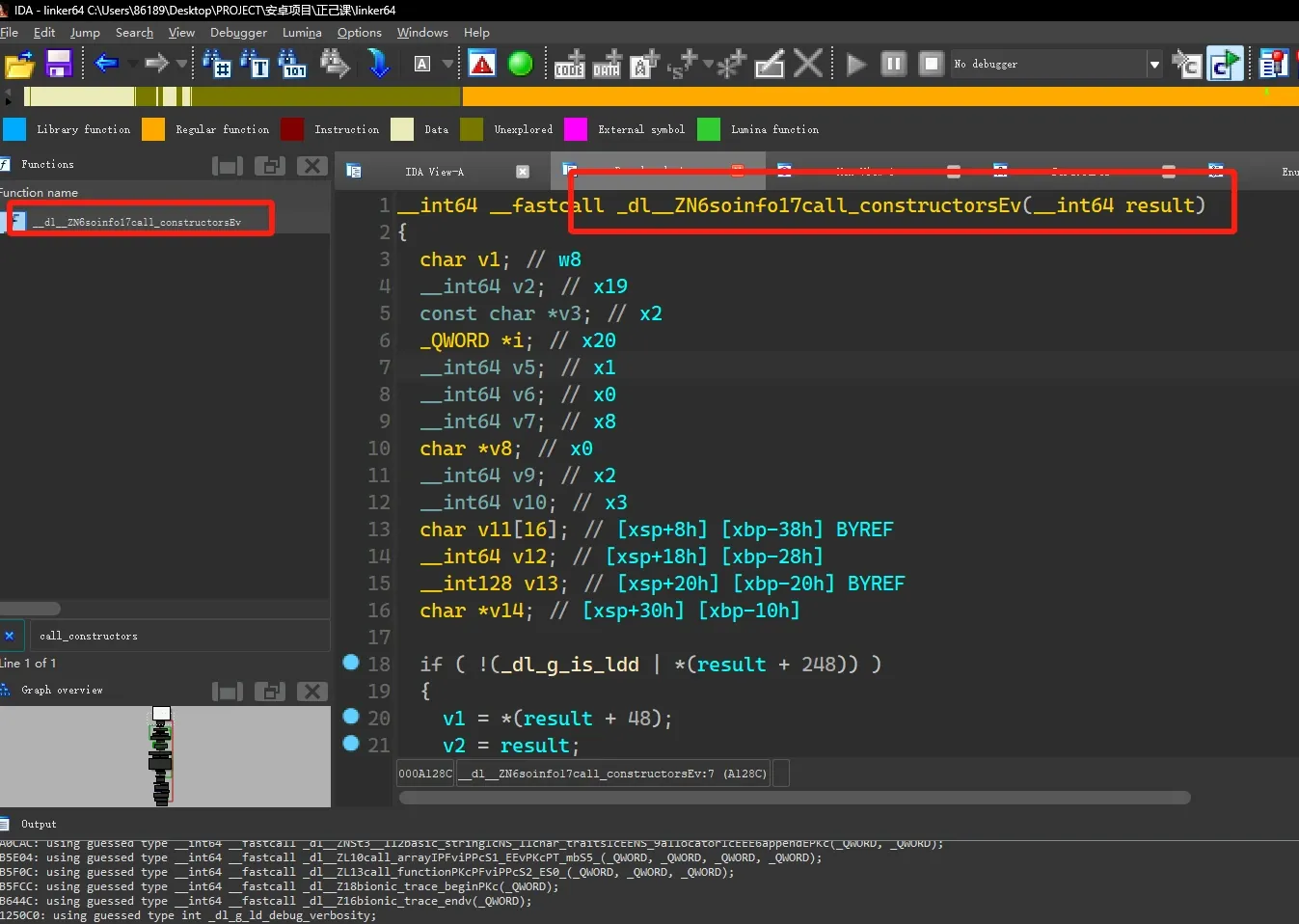Click the add DATA conversion icon
1299x924 pixels.
(607, 65)
